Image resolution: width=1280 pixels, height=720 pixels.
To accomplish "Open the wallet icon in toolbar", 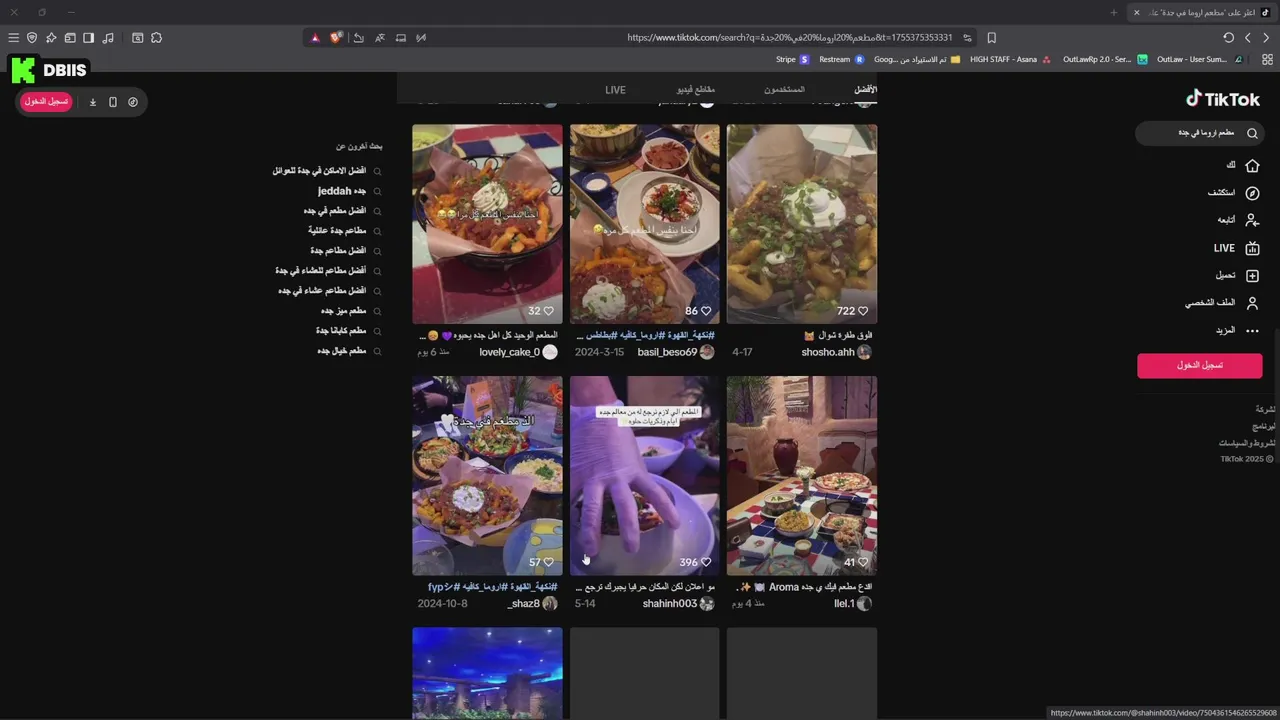I will [x=70, y=38].
